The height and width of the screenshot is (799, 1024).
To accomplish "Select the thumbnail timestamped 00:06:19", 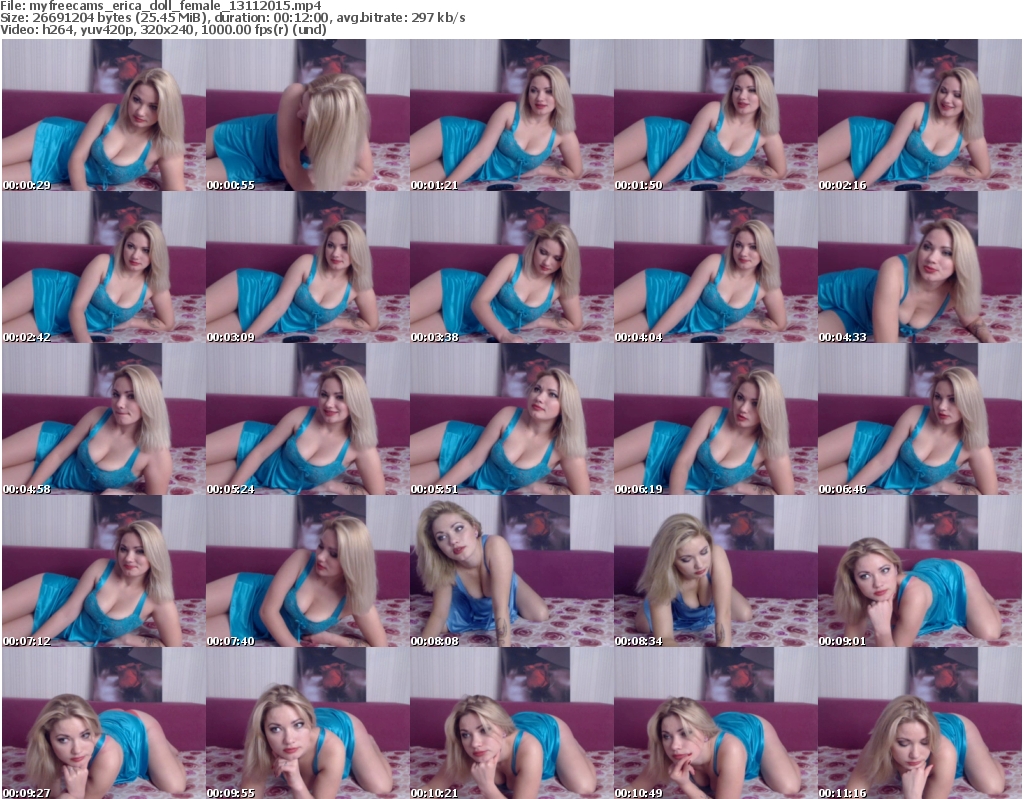I will coord(715,419).
